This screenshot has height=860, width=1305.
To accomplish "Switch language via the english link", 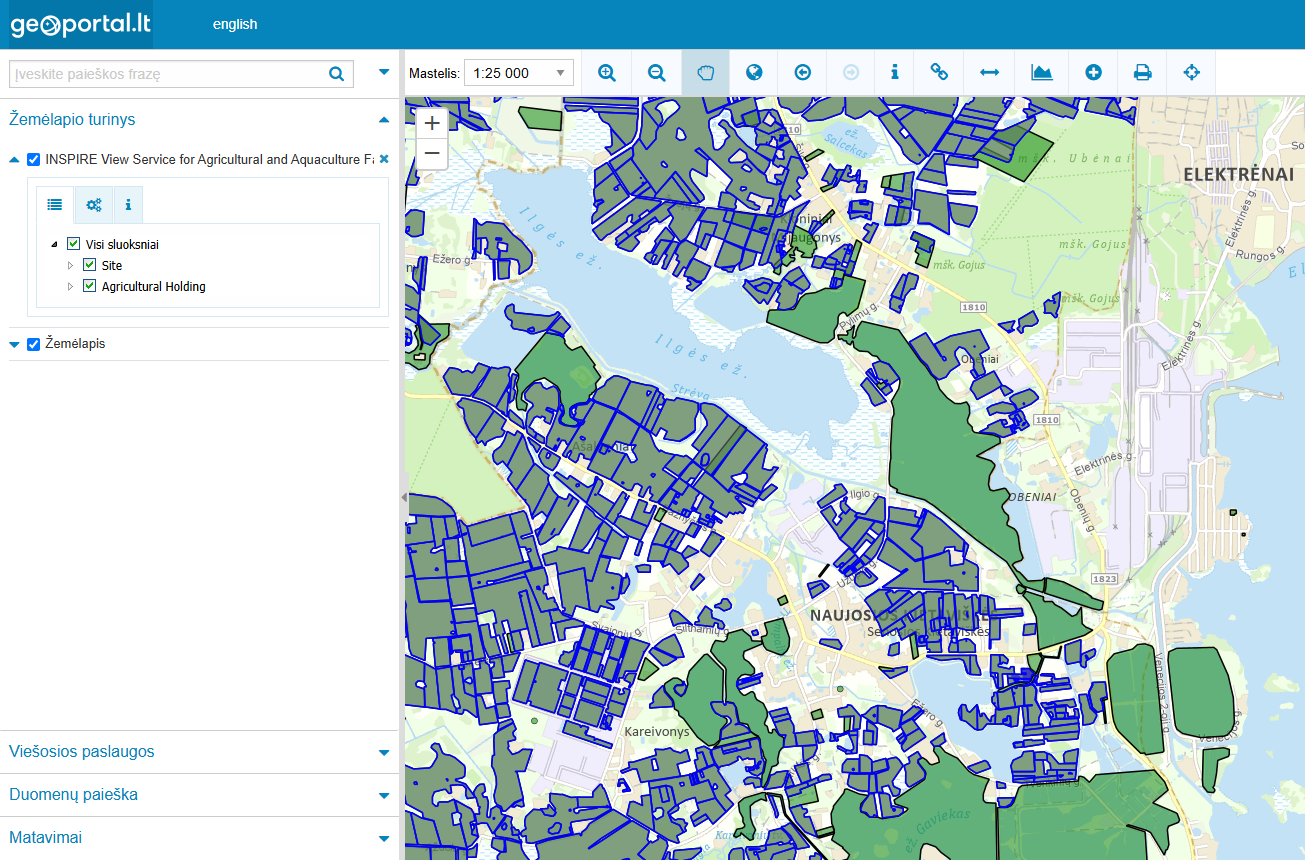I will tap(235, 24).
